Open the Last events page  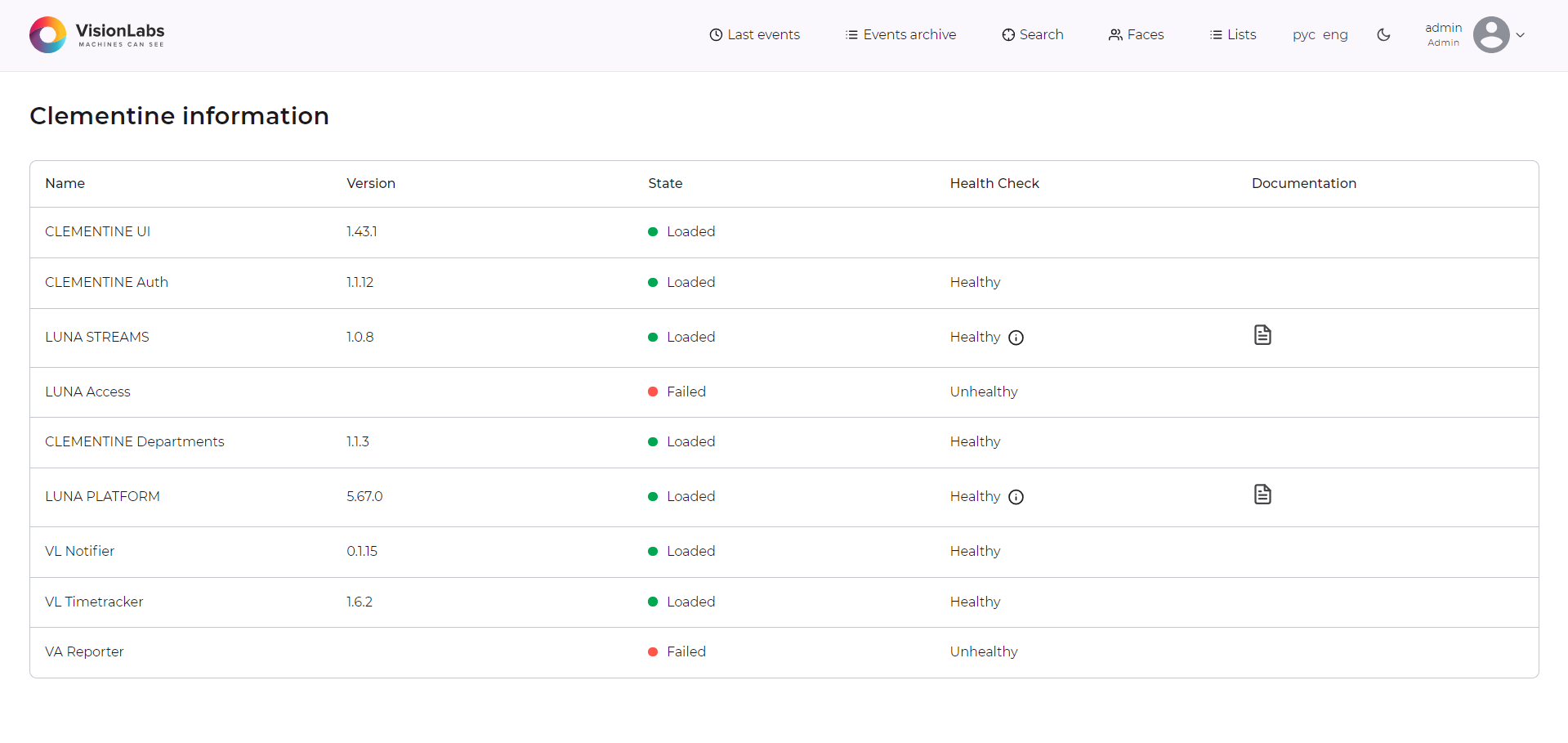(x=754, y=35)
